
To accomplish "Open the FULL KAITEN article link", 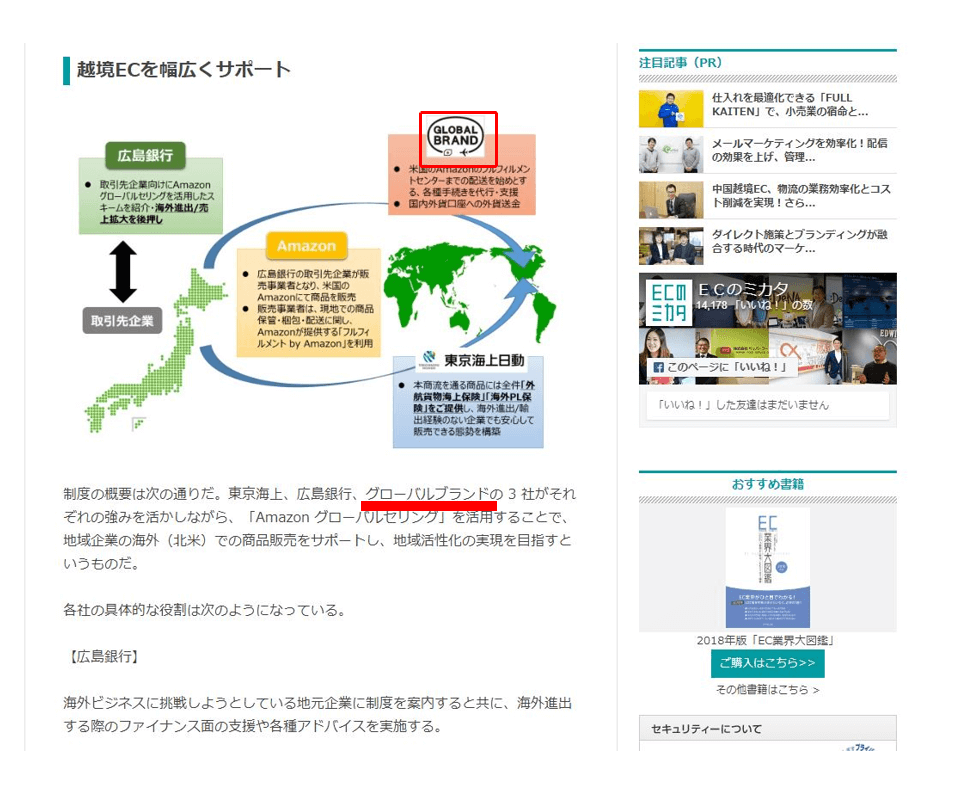I will coord(790,105).
